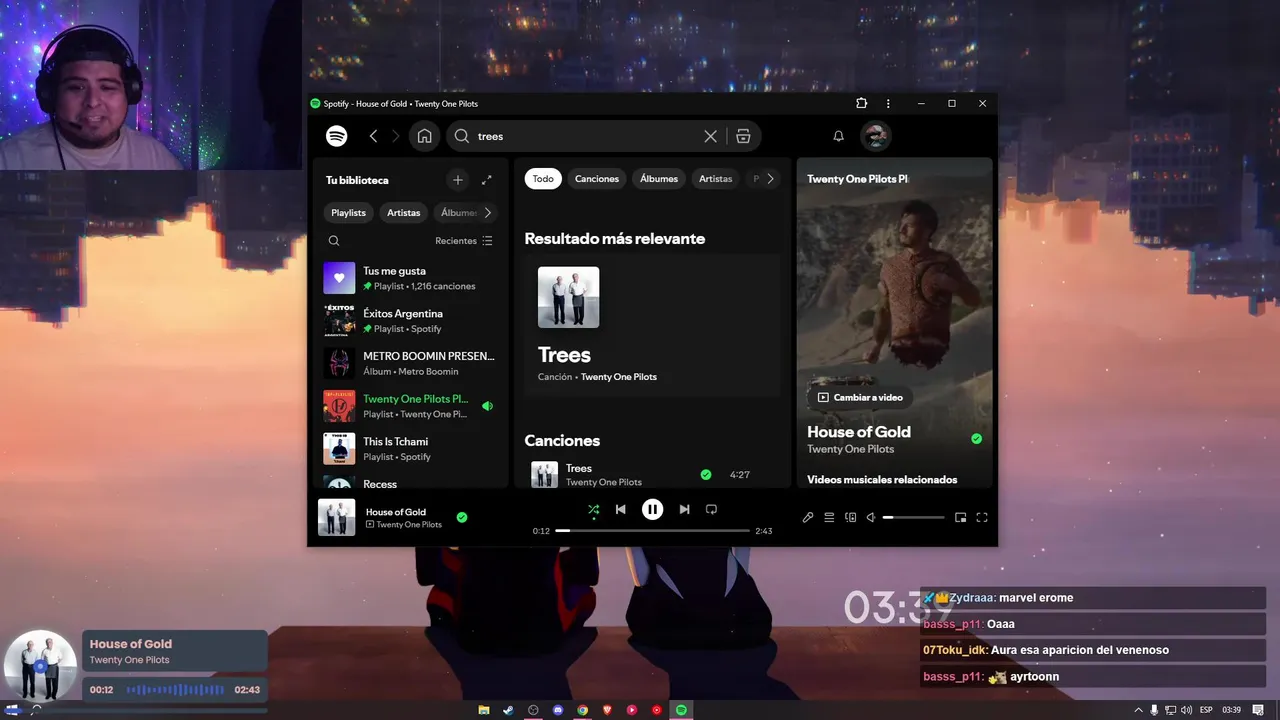Click the puzzle-piece icon in the title bar
The width and height of the screenshot is (1280, 720).
tap(862, 103)
